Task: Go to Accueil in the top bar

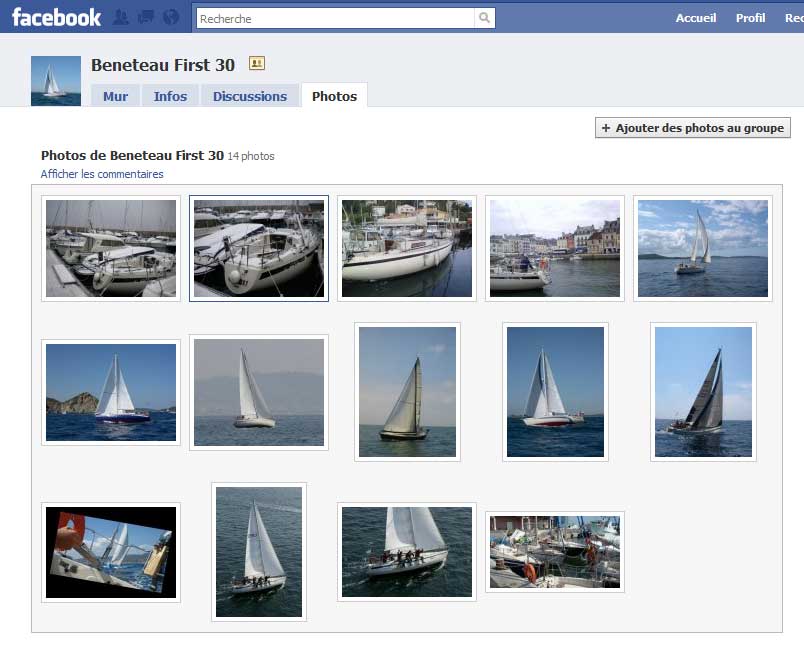Action: [696, 18]
